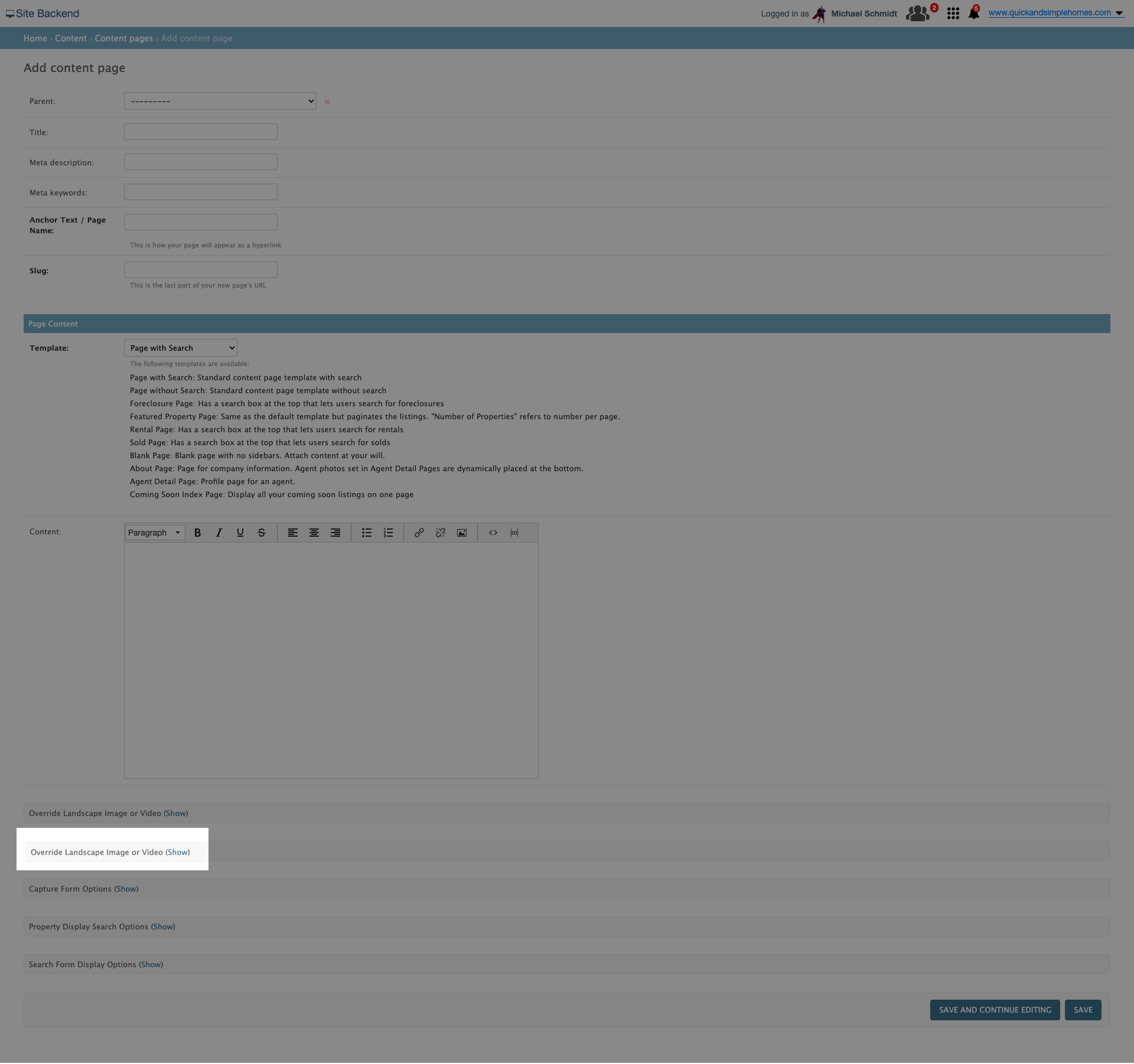1134x1064 pixels.
Task: Click the 'Page without Search' description line
Action: click(258, 391)
